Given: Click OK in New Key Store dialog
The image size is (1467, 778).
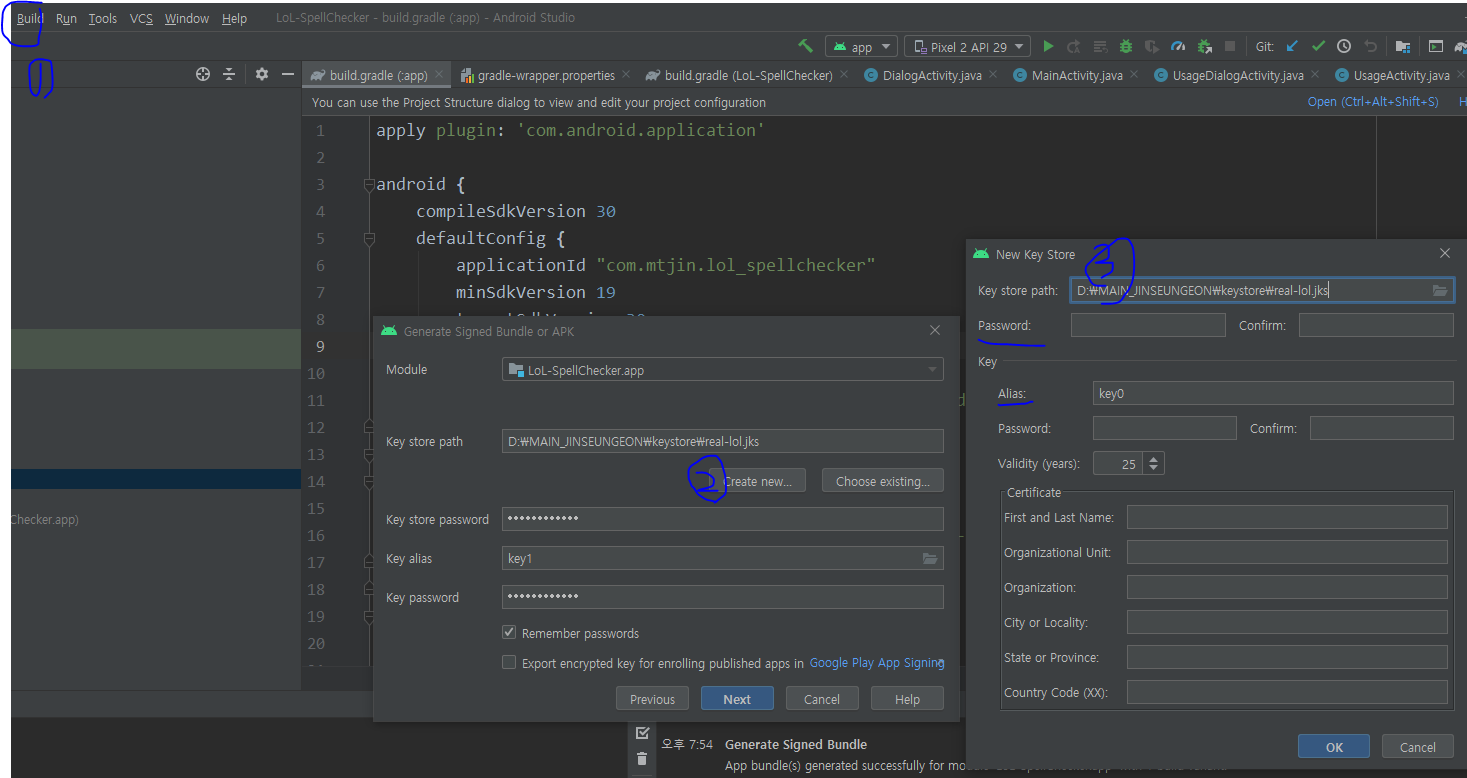Looking at the screenshot, I should pos(1334,747).
